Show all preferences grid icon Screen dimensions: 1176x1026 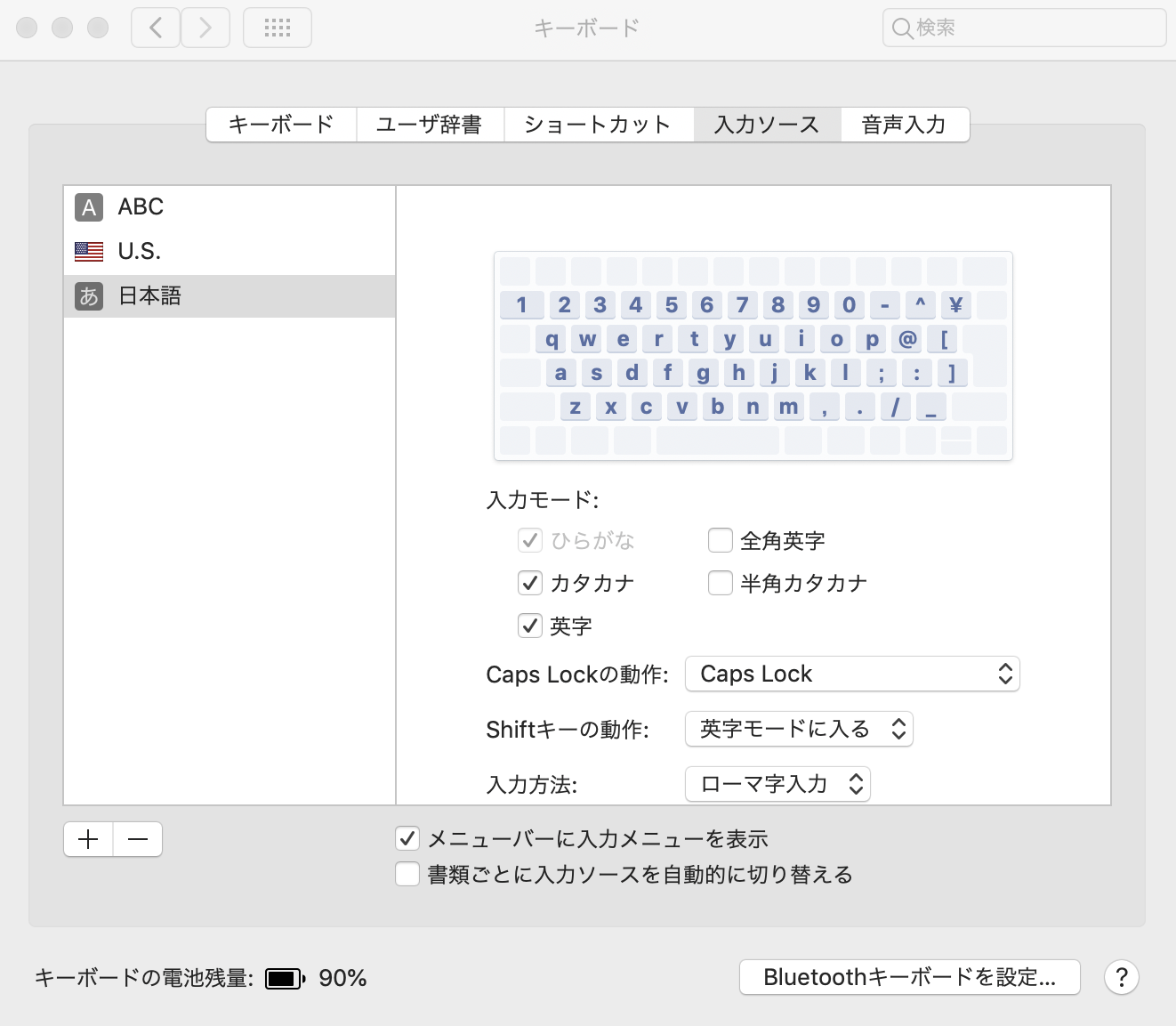278,28
